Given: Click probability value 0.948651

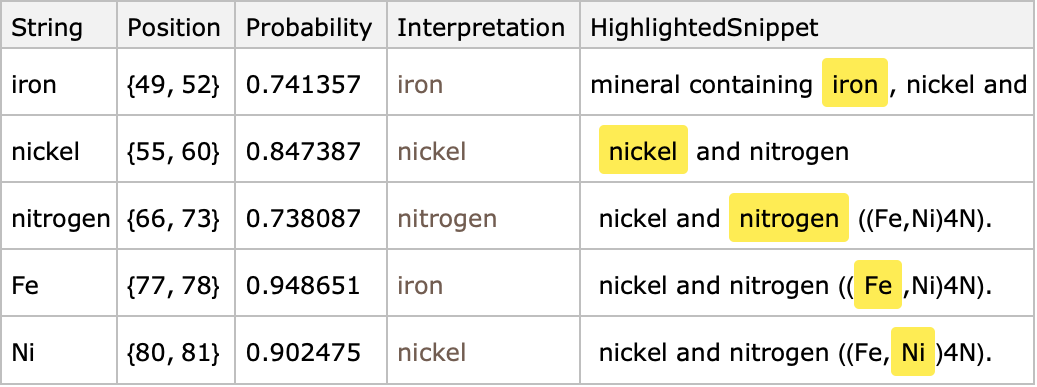Looking at the screenshot, I should point(303,285).
